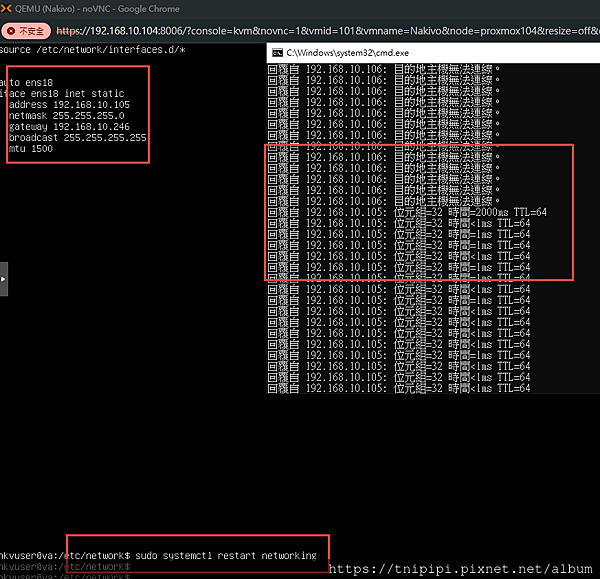This screenshot has width=600, height=579.
Task: Click the 'auto ens18' line
Action: (x=26, y=83)
